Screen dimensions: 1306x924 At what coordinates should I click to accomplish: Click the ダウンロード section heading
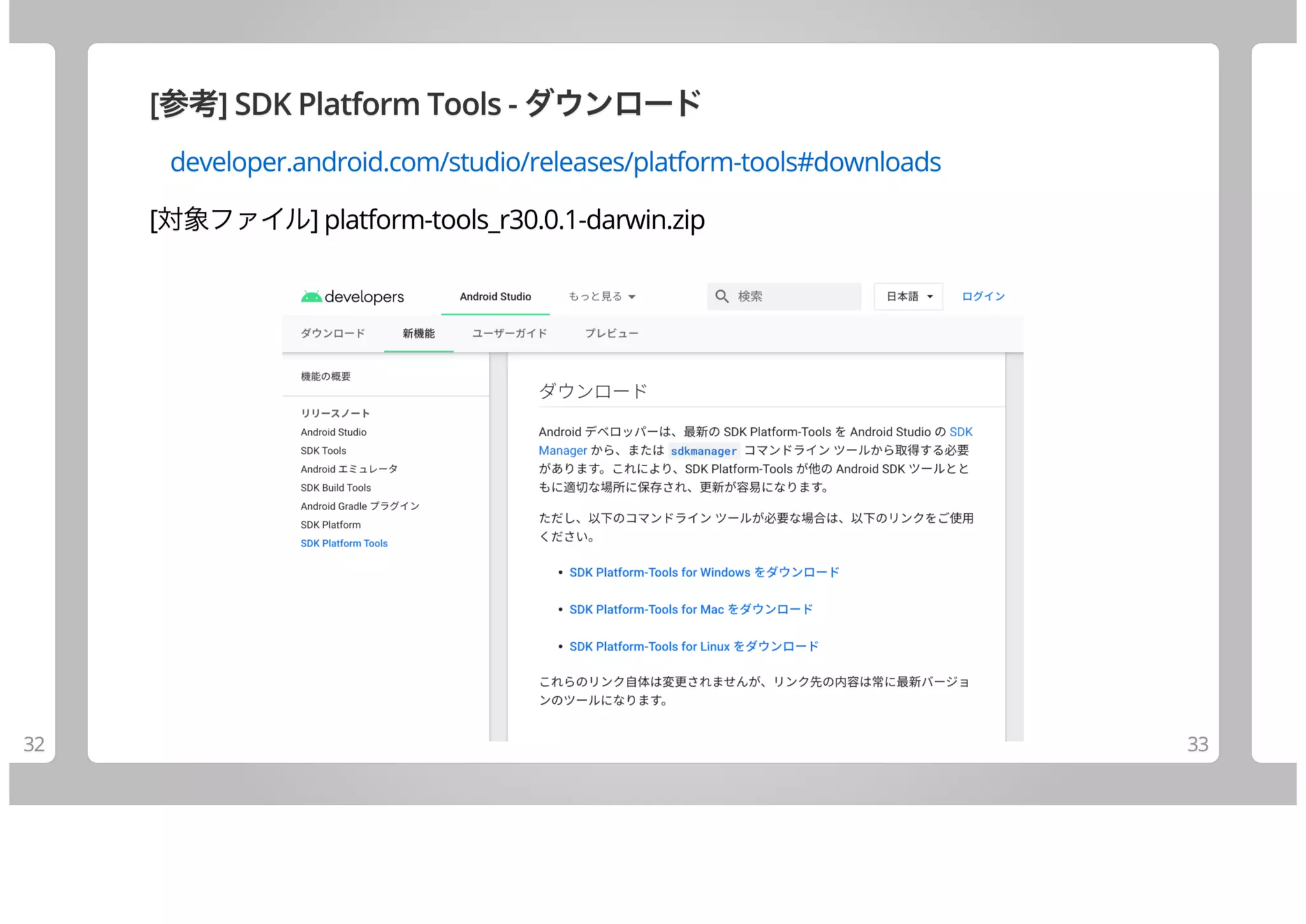tap(593, 391)
